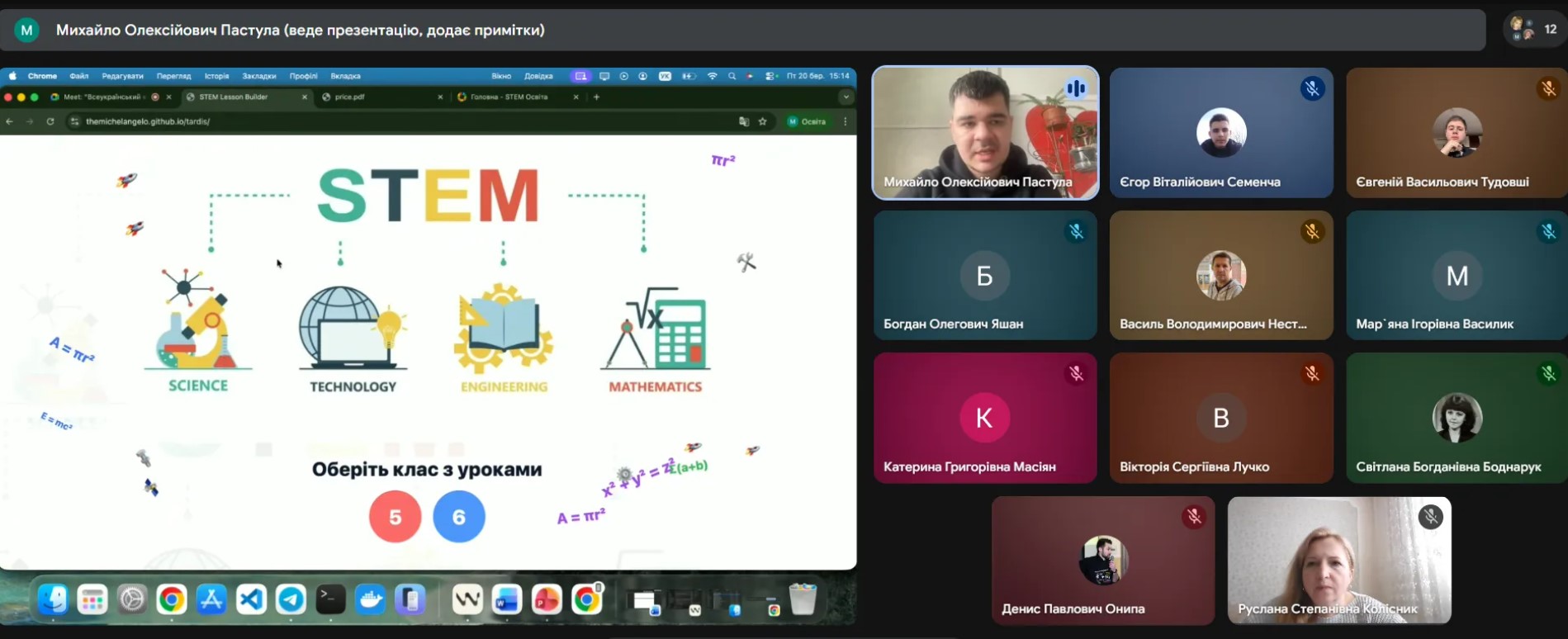The width and height of the screenshot is (1568, 639).
Task: Open System Settings gear in dock
Action: (132, 599)
